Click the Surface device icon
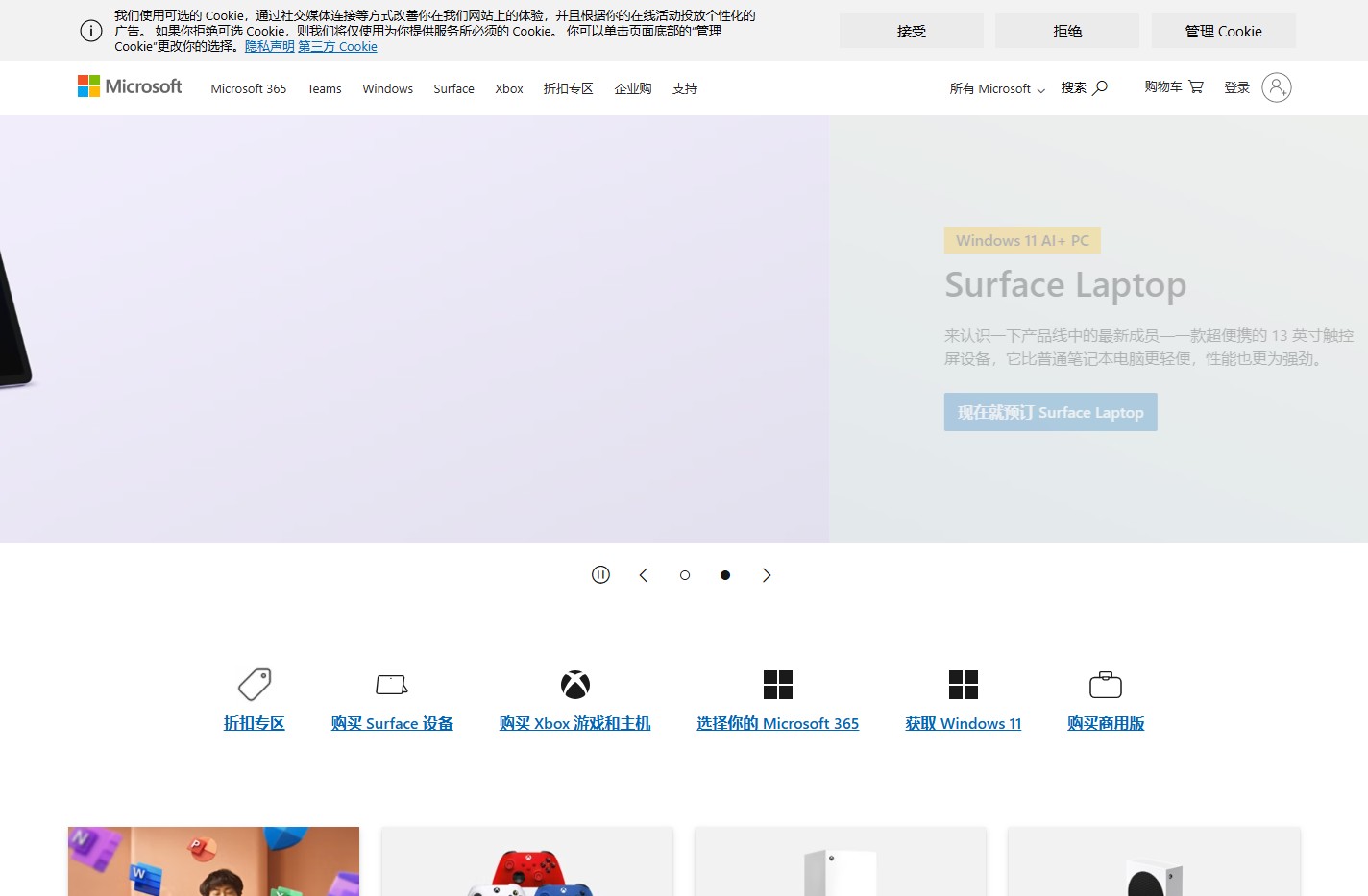This screenshot has width=1368, height=896. [x=392, y=685]
